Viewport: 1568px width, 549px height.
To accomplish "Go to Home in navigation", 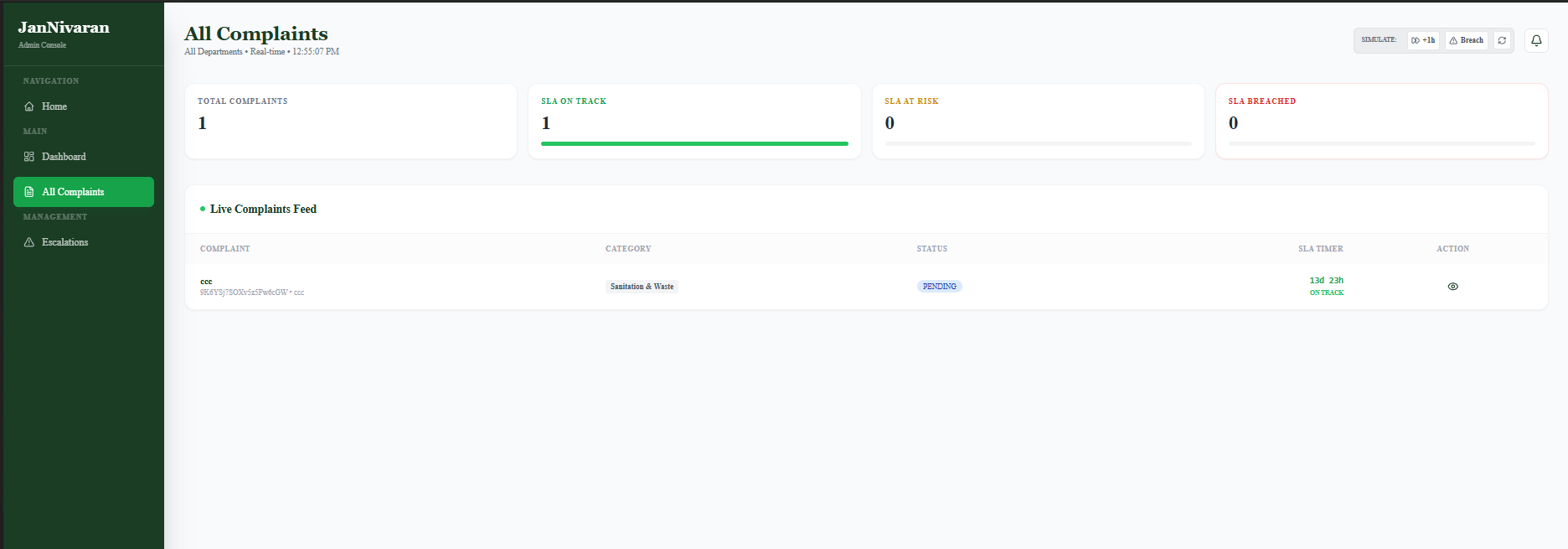I will [x=54, y=106].
